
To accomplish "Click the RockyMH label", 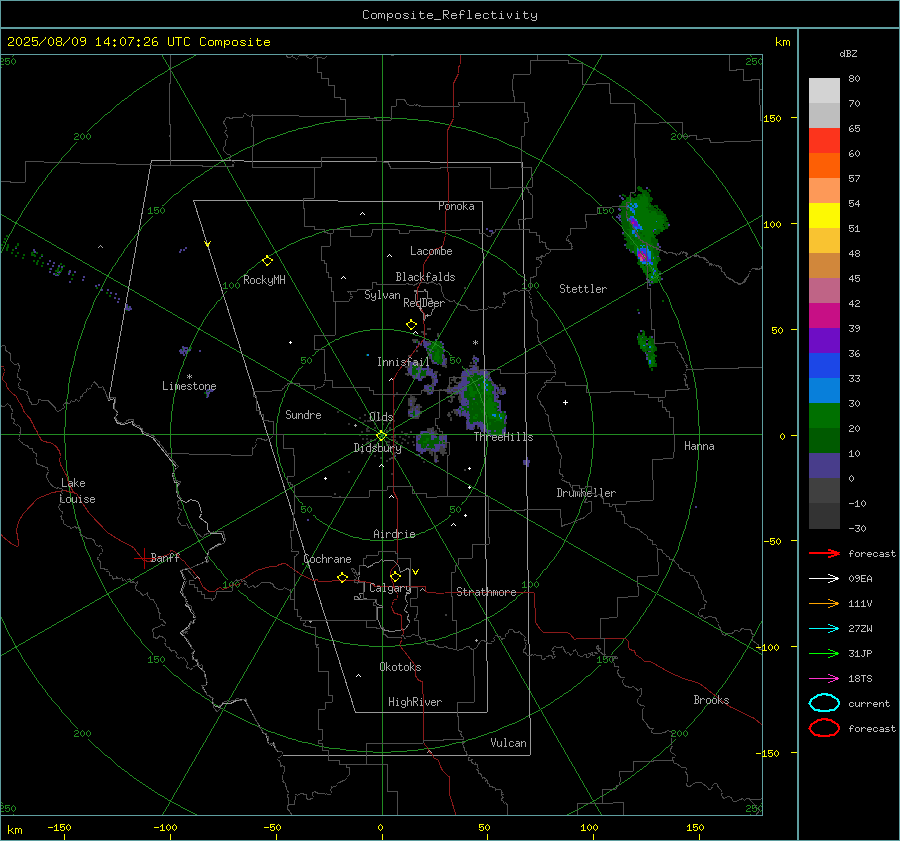I will (x=264, y=280).
